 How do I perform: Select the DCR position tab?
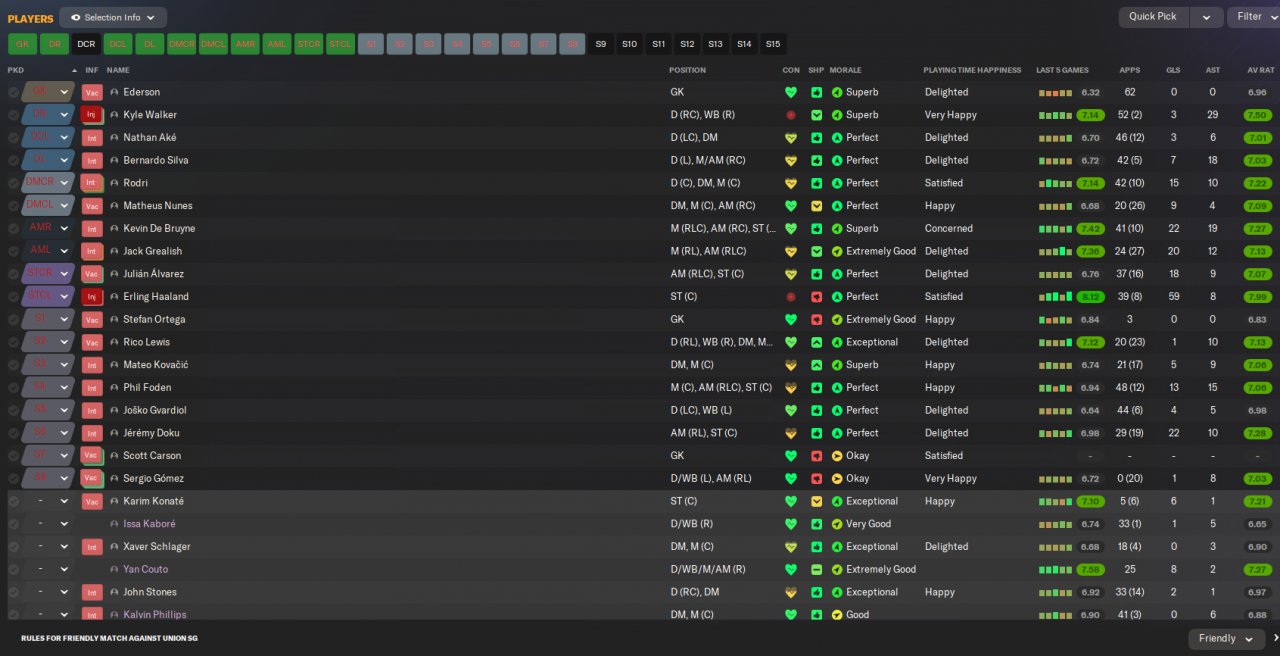click(86, 44)
